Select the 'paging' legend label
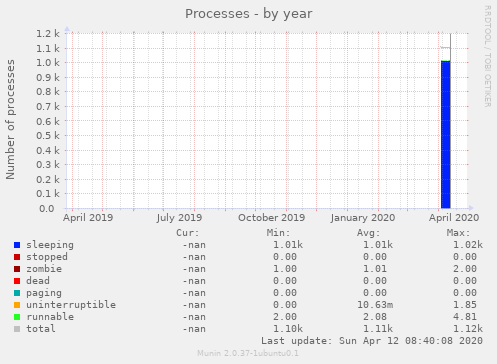Screen dimensions: 497x364 click(44, 293)
